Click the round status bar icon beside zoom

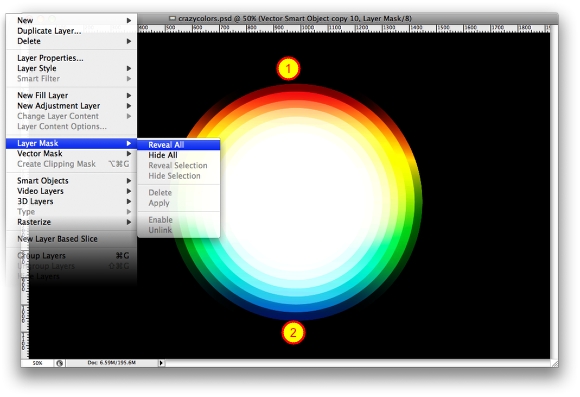[60, 363]
